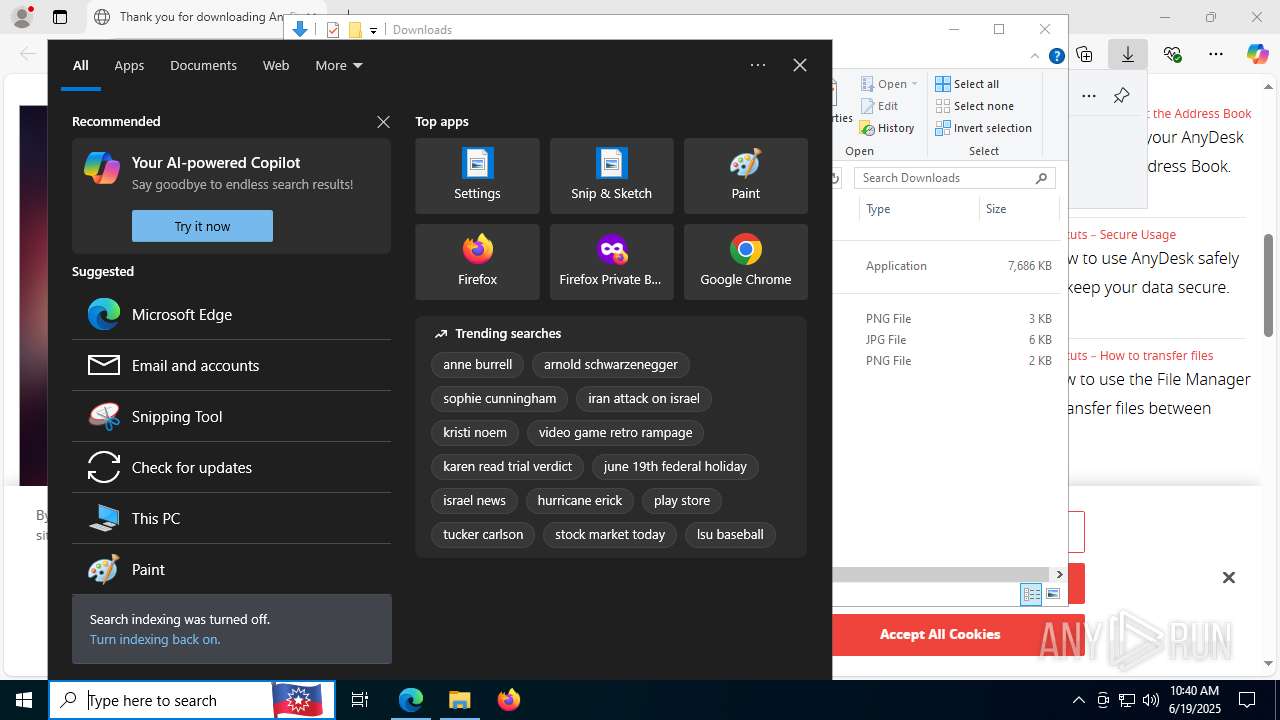Open Paint tile in Top apps

745,176
